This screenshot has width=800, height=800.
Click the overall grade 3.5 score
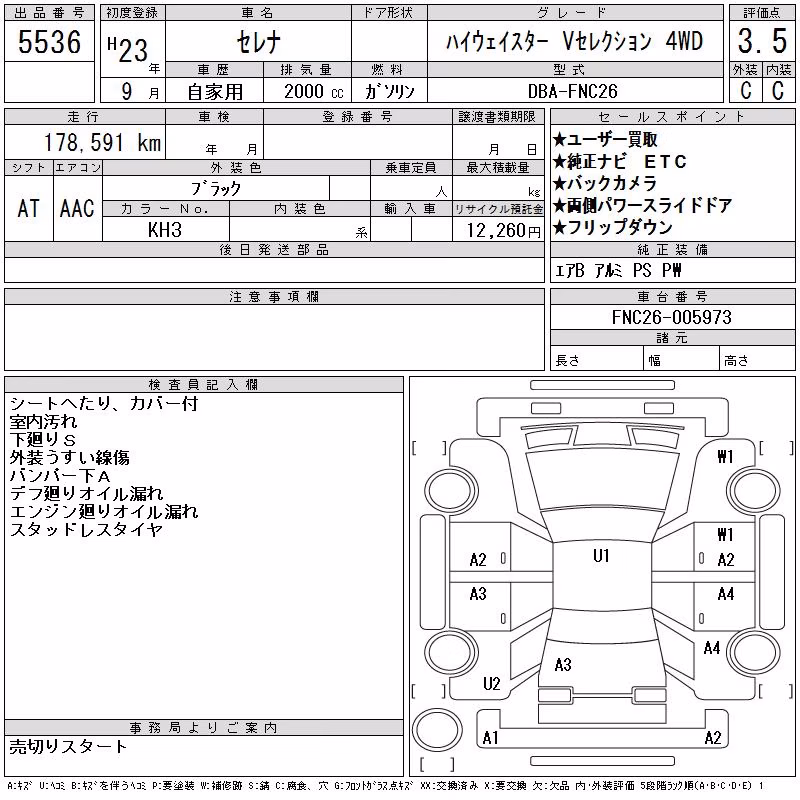point(762,41)
